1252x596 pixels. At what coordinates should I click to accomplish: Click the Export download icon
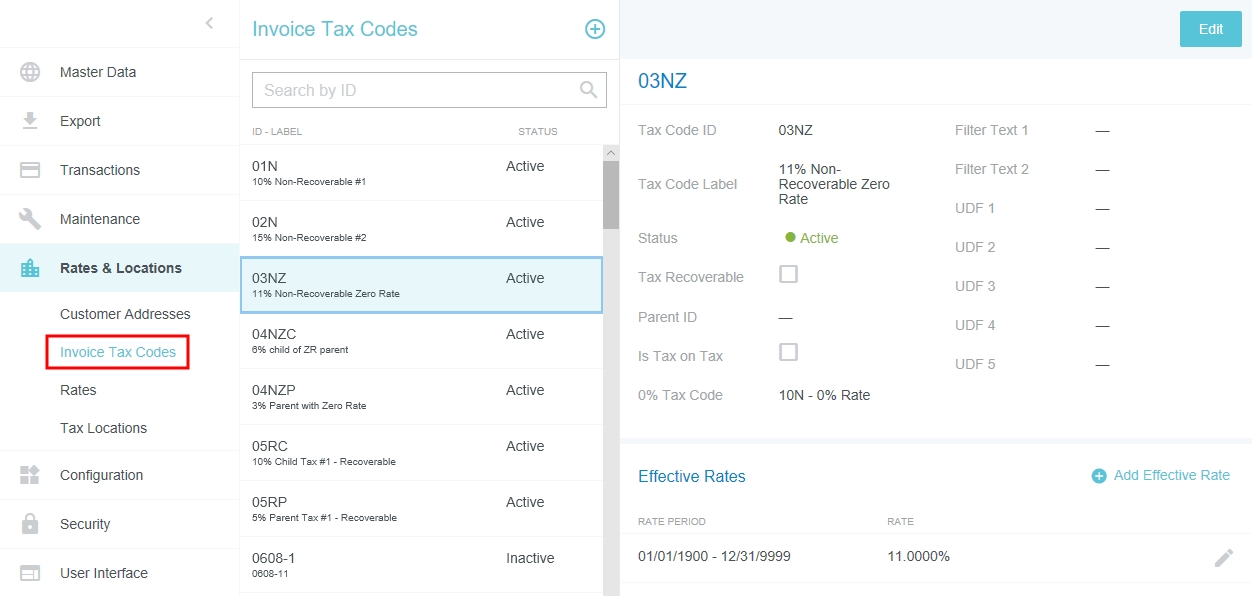tap(30, 121)
